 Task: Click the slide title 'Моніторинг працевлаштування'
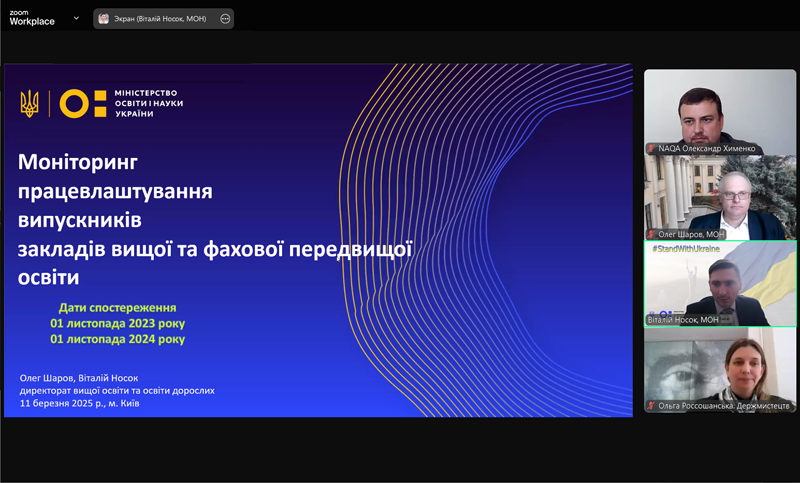point(115,176)
